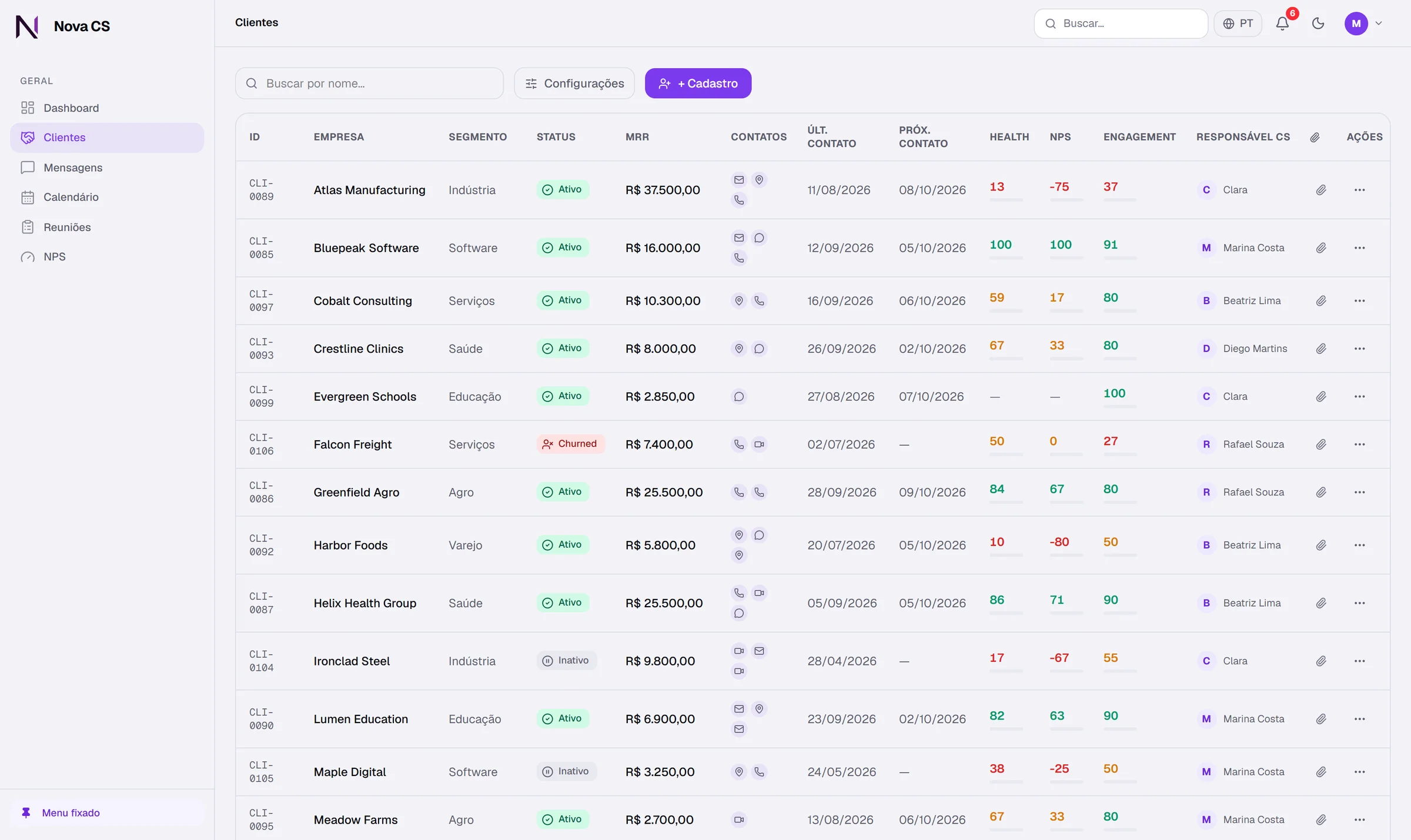Screen dimensions: 1411x840
Task: Click the global Buscar search field
Action: (x=1121, y=24)
